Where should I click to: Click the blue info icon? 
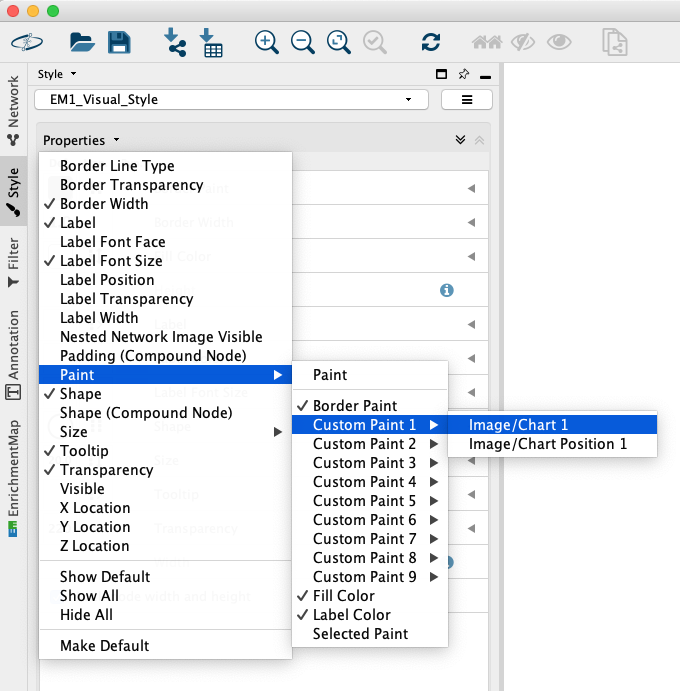[446, 290]
